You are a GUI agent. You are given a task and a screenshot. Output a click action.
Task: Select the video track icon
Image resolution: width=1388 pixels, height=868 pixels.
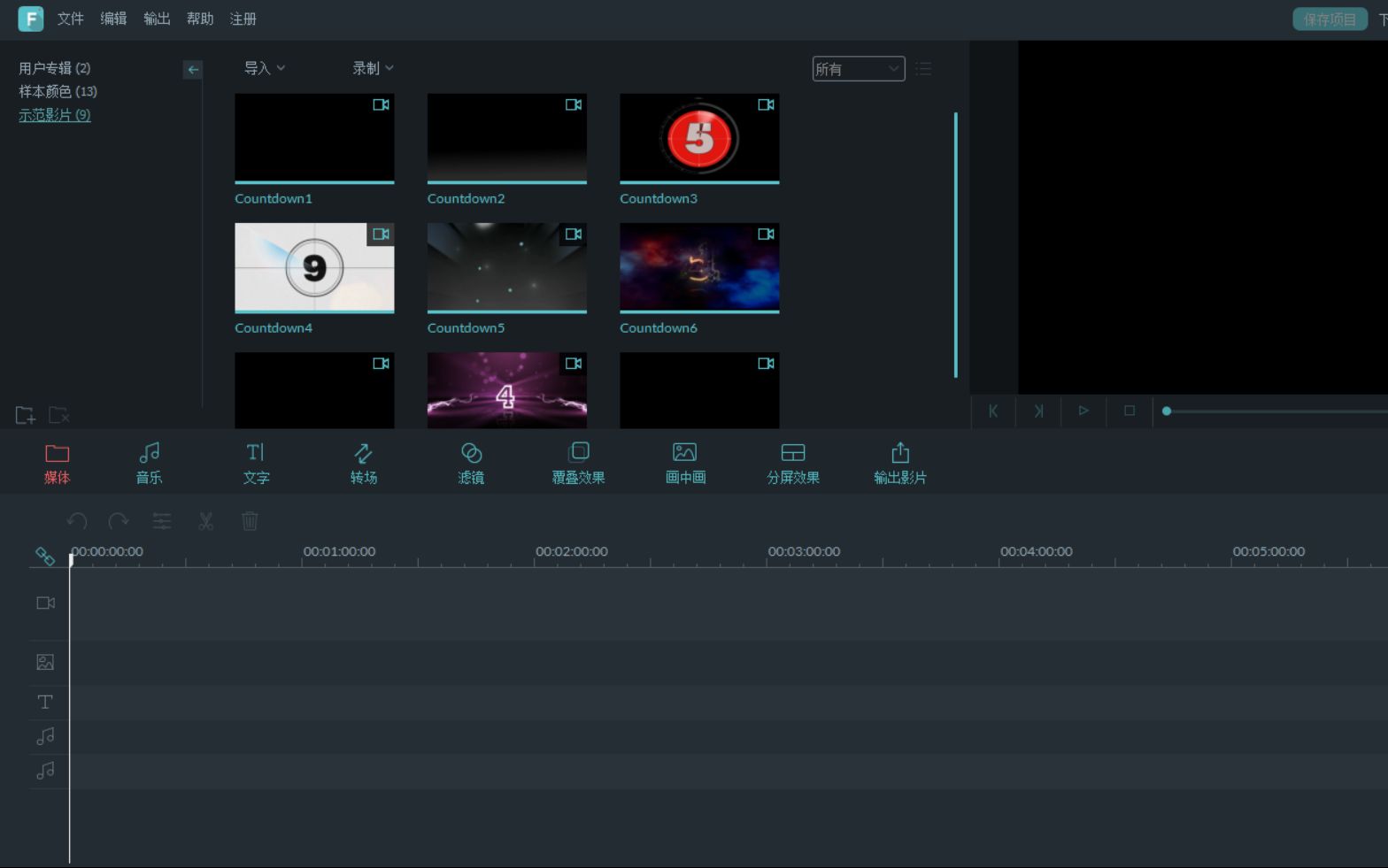pos(45,603)
